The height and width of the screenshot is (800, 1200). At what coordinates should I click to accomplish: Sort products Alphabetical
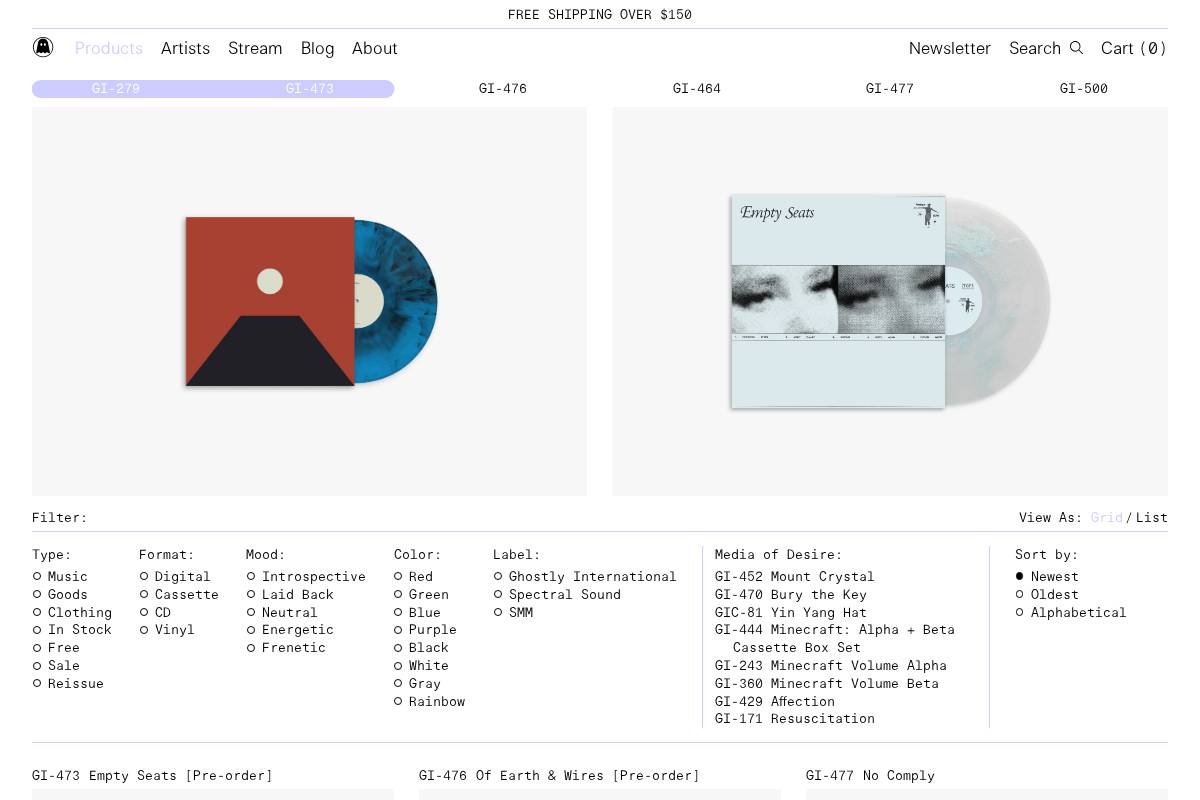point(1071,613)
